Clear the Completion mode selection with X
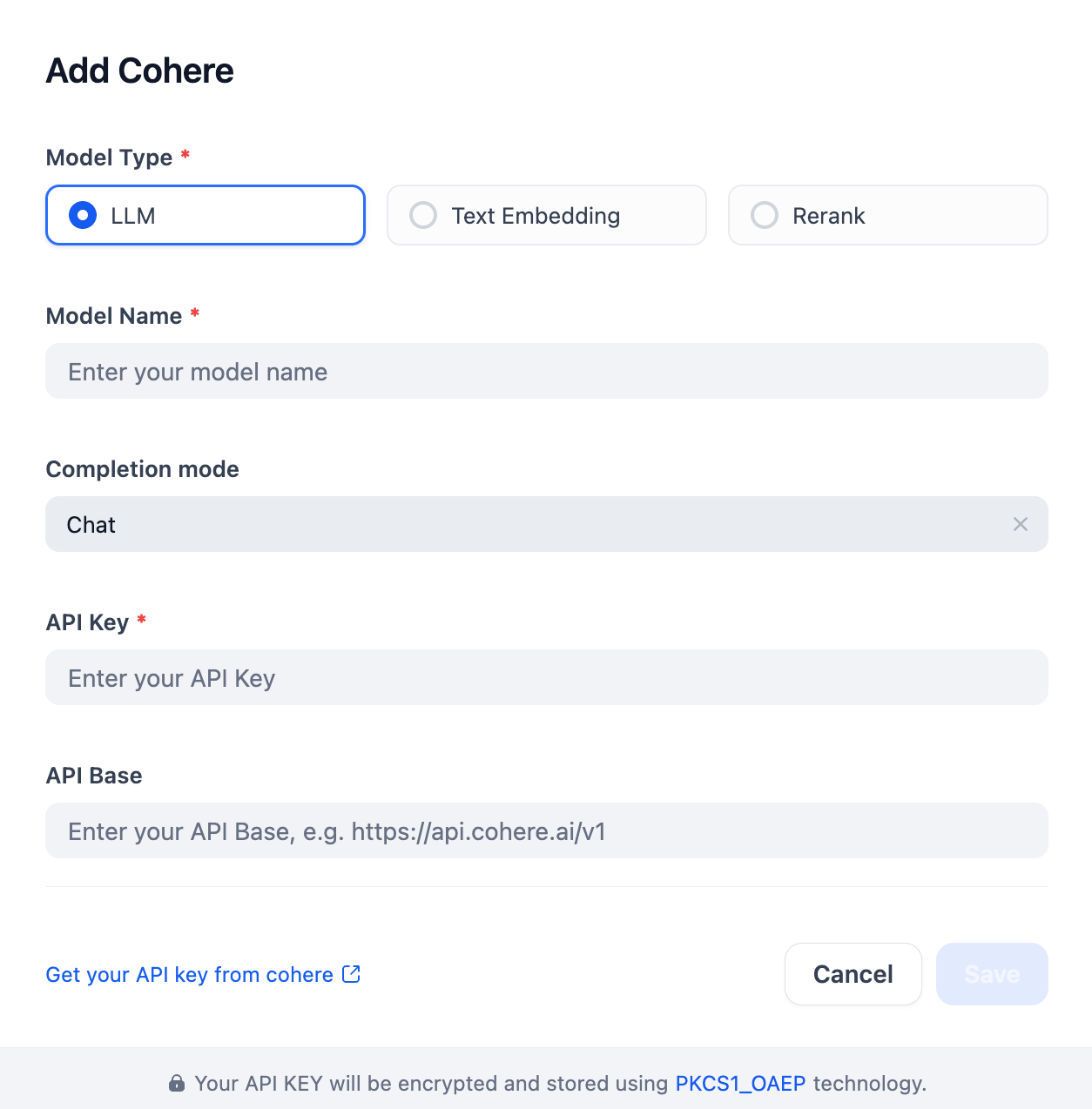The image size is (1092, 1109). [1020, 524]
